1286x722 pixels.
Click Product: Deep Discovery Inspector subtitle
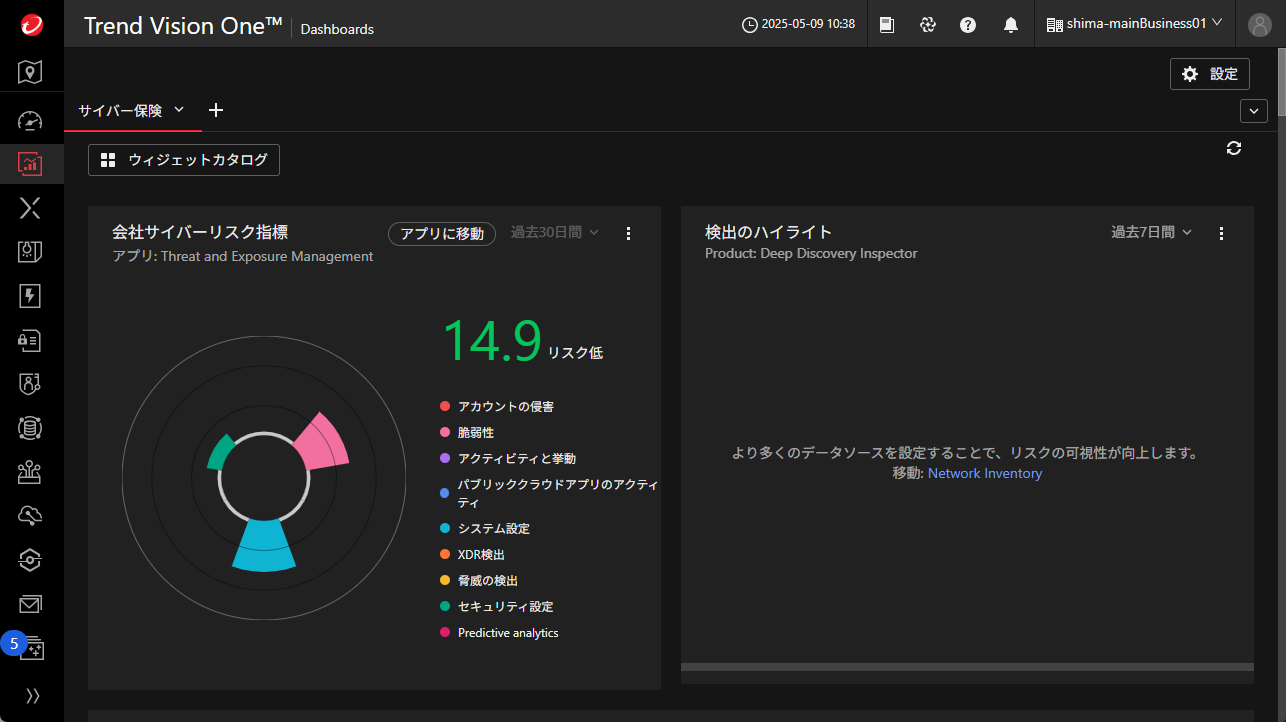click(x=811, y=254)
